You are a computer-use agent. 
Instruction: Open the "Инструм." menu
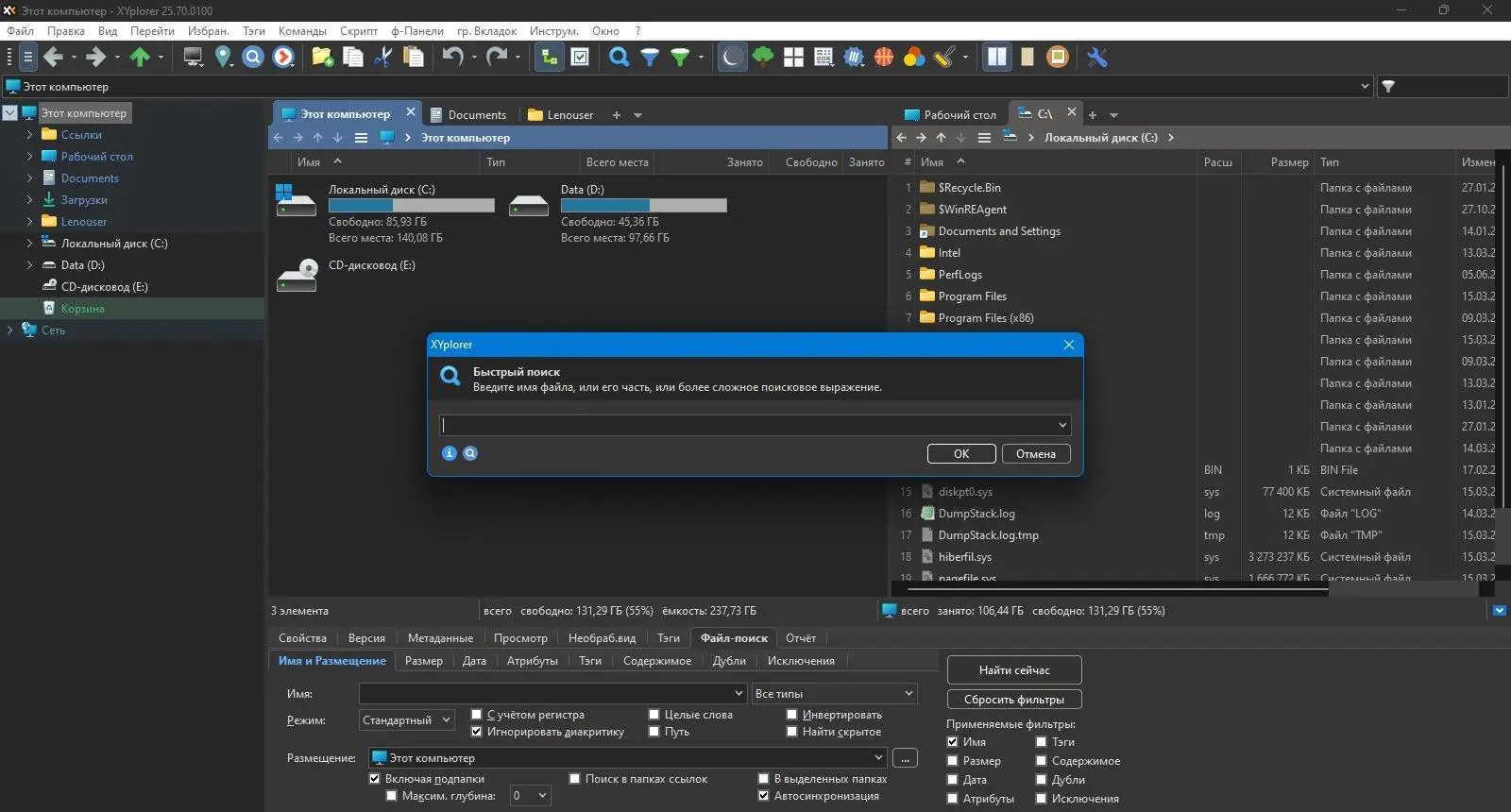pos(554,31)
